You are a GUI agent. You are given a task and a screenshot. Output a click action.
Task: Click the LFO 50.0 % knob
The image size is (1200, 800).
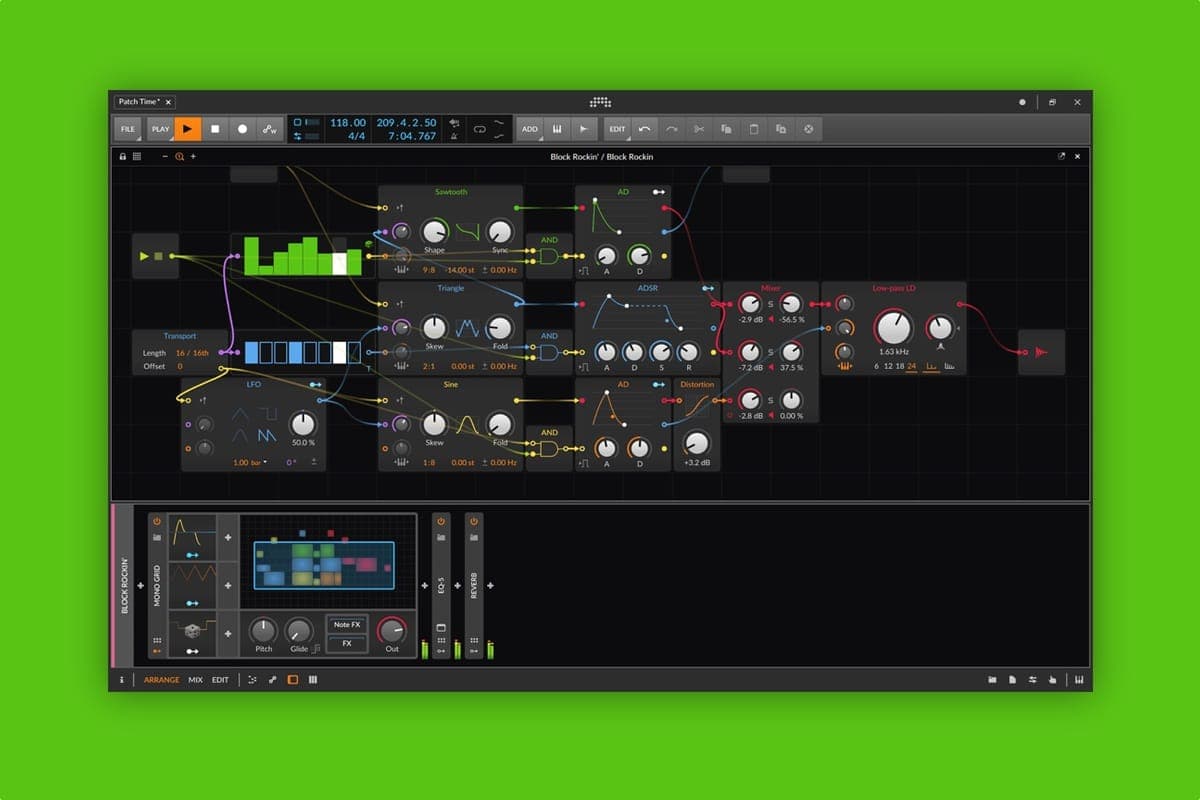(x=302, y=424)
